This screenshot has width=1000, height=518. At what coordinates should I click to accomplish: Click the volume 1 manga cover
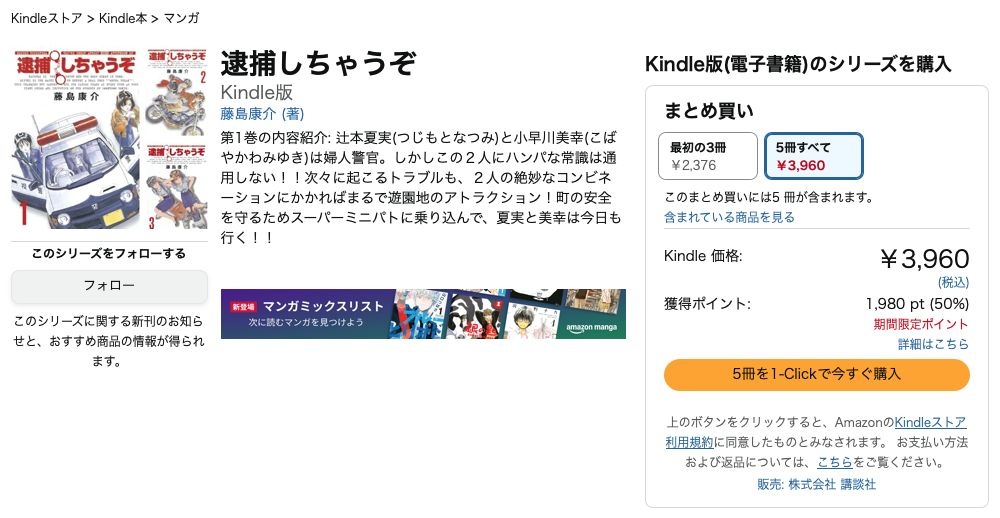point(76,138)
